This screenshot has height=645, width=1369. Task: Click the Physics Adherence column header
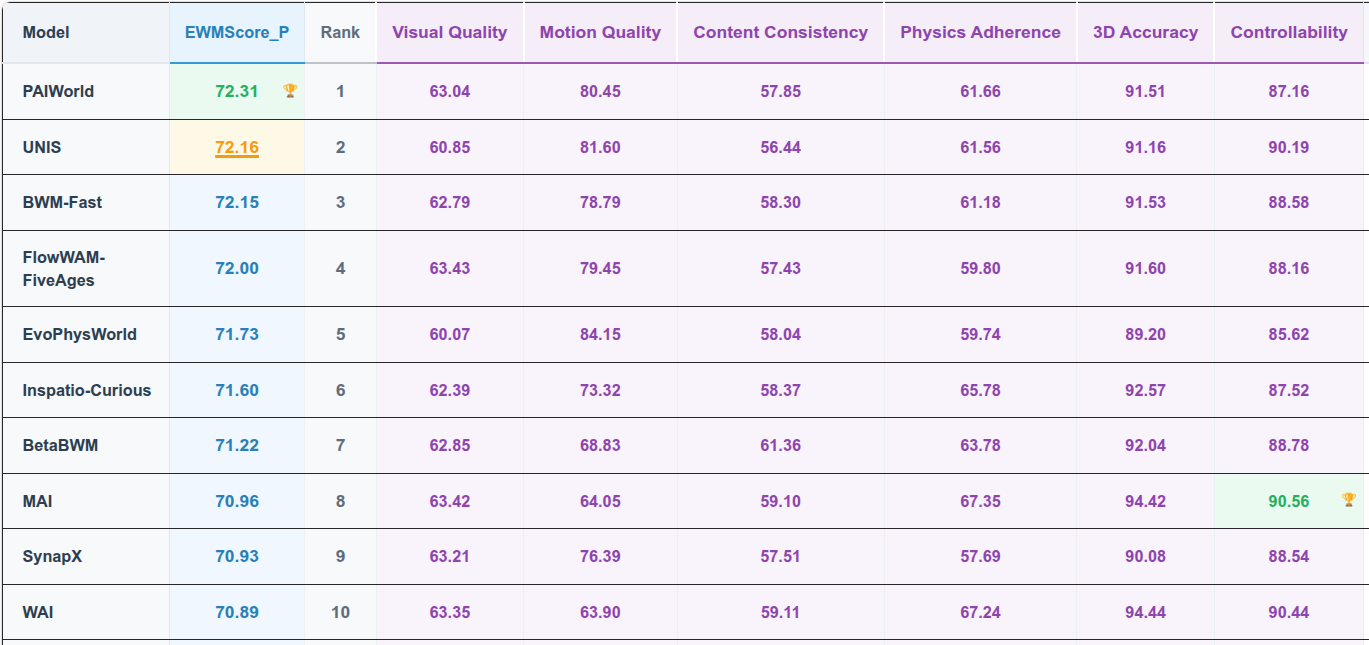pos(981,32)
